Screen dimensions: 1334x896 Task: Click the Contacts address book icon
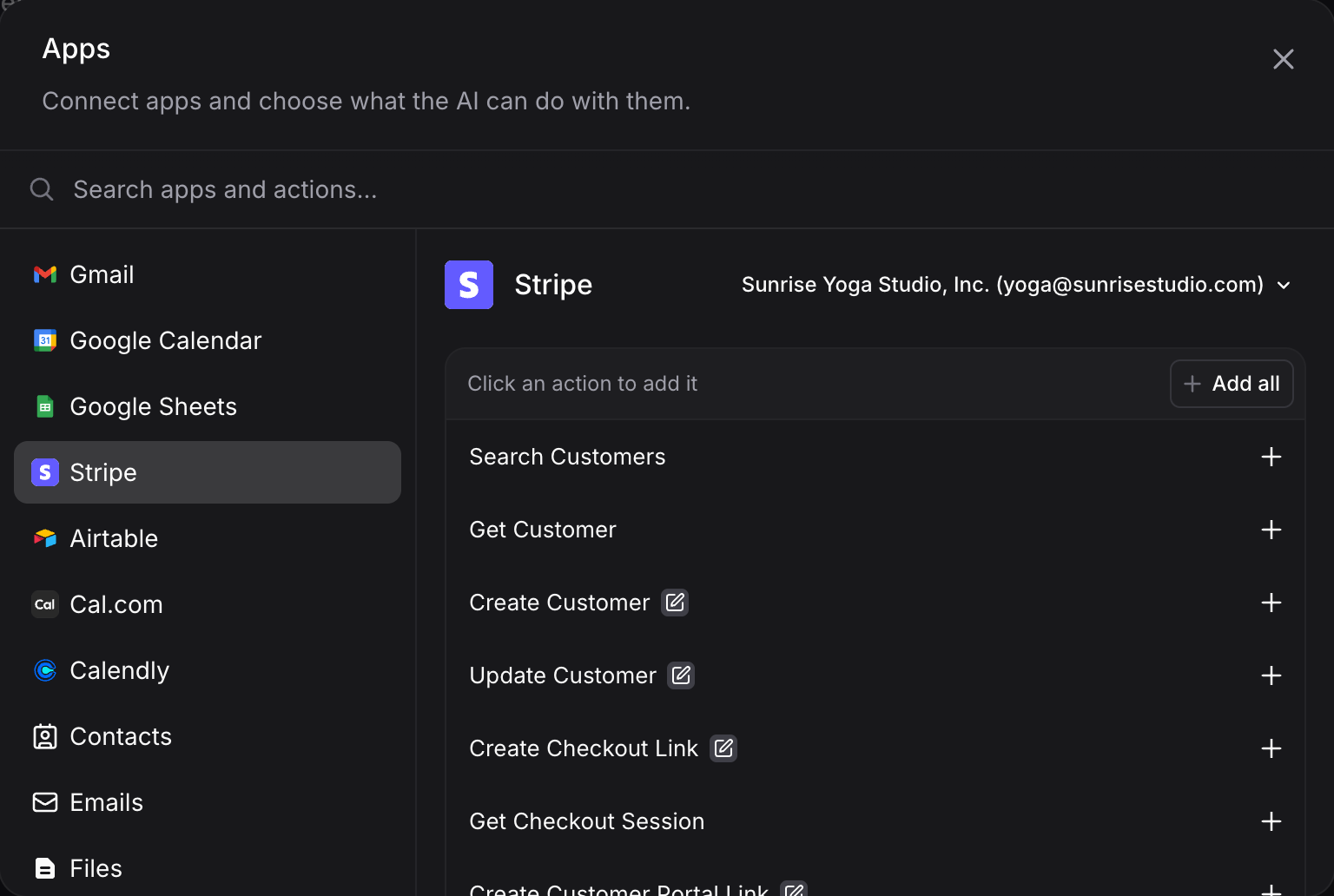coord(45,736)
